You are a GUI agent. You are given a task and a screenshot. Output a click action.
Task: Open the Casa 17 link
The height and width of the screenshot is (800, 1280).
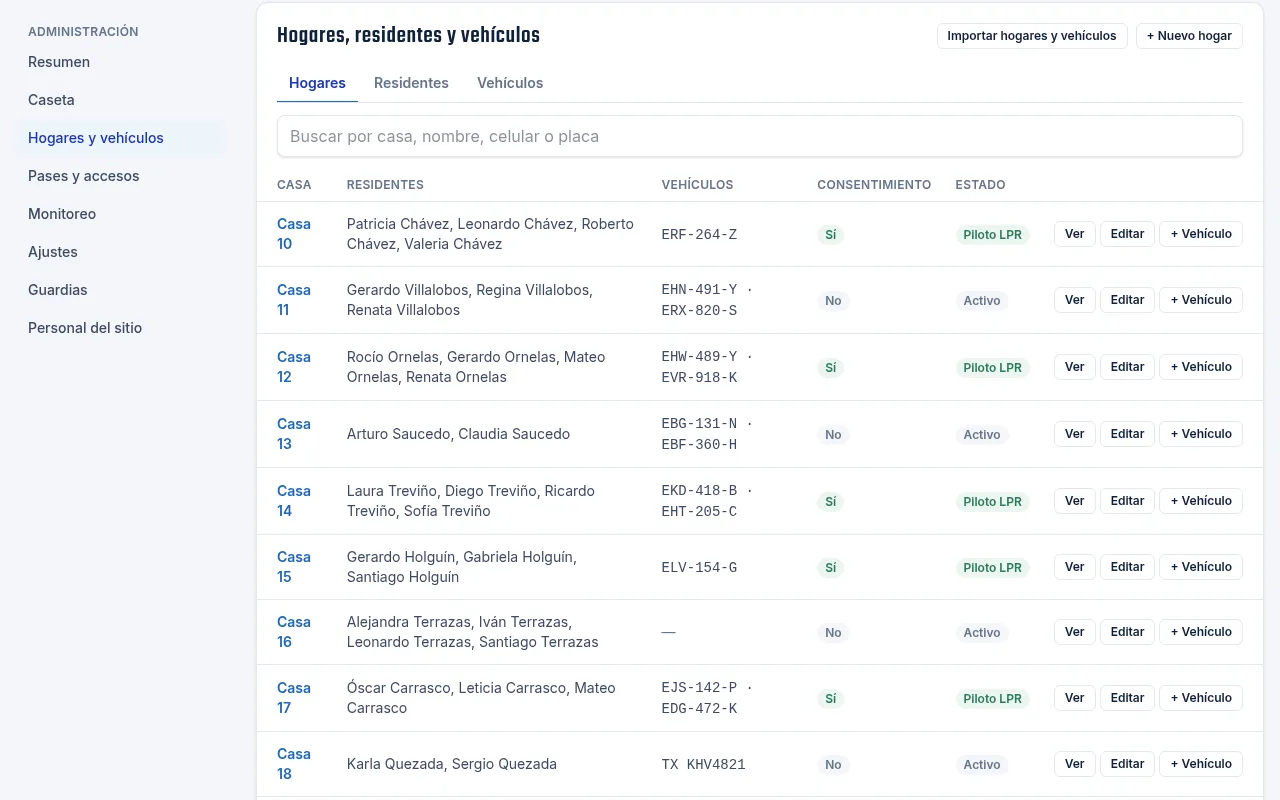[x=294, y=698]
